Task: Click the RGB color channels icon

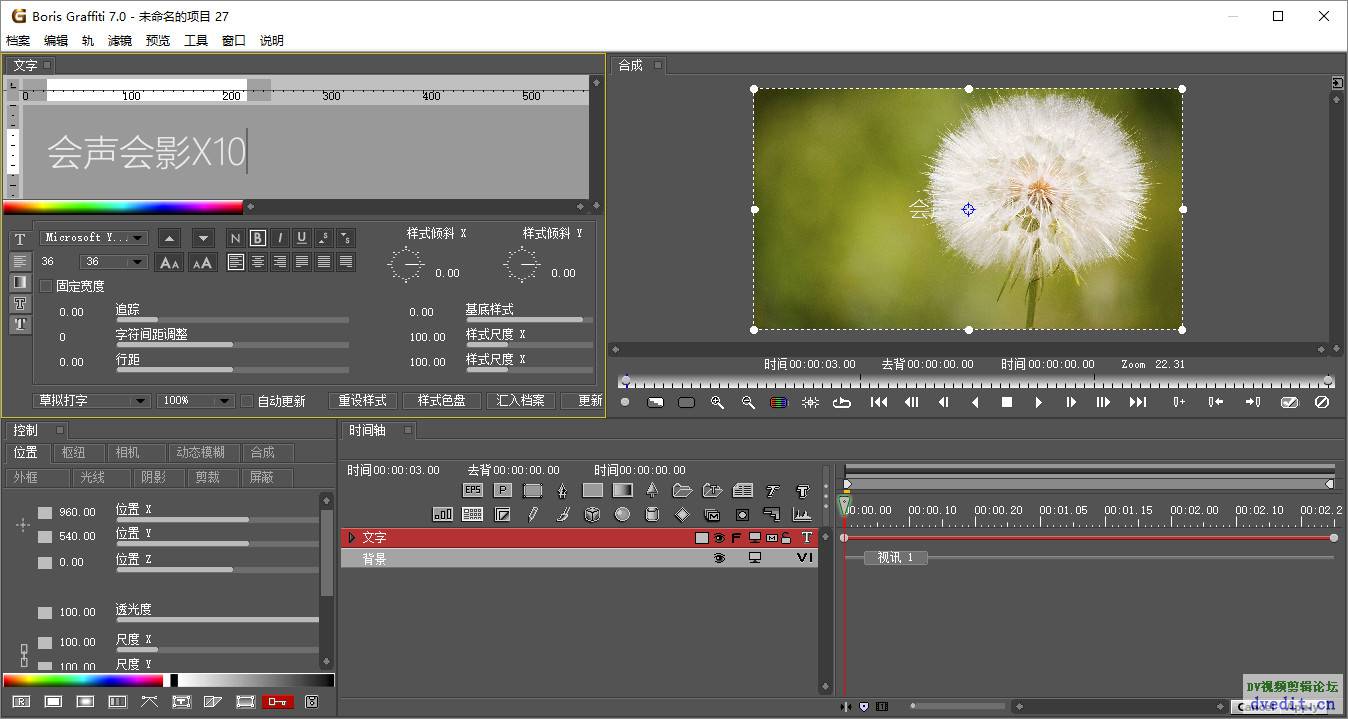Action: point(778,402)
